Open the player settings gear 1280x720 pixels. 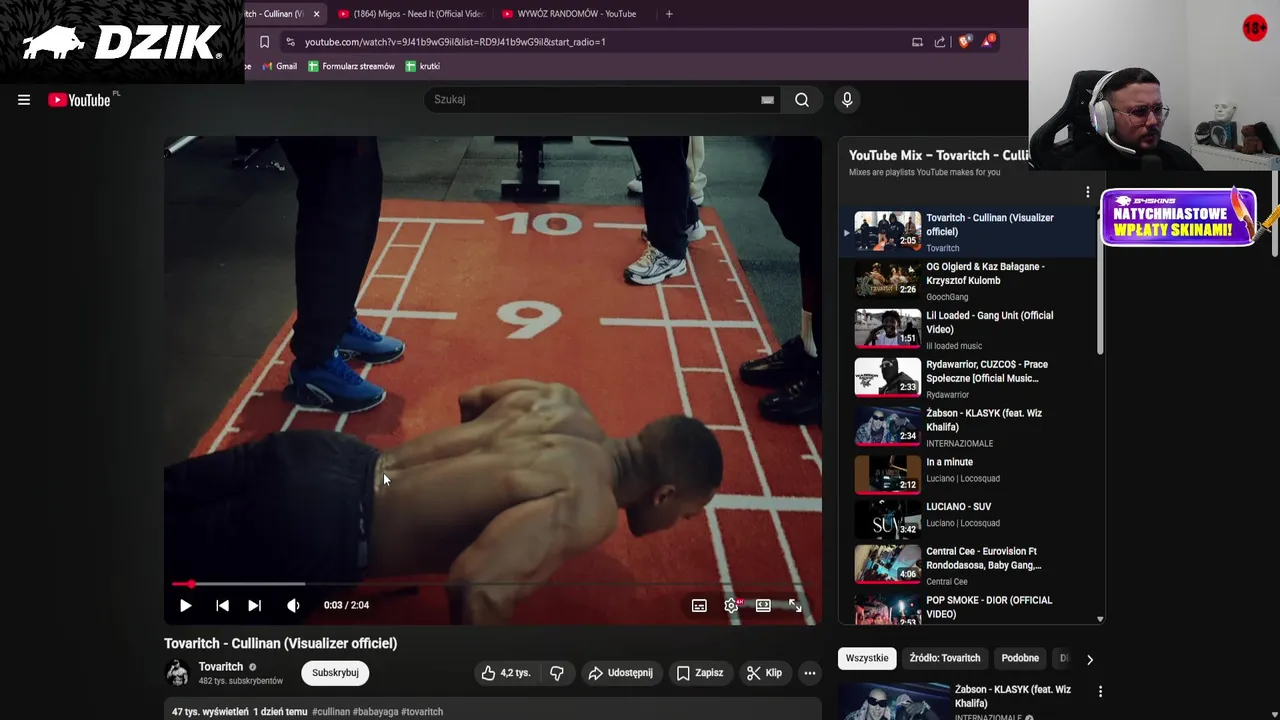click(732, 606)
